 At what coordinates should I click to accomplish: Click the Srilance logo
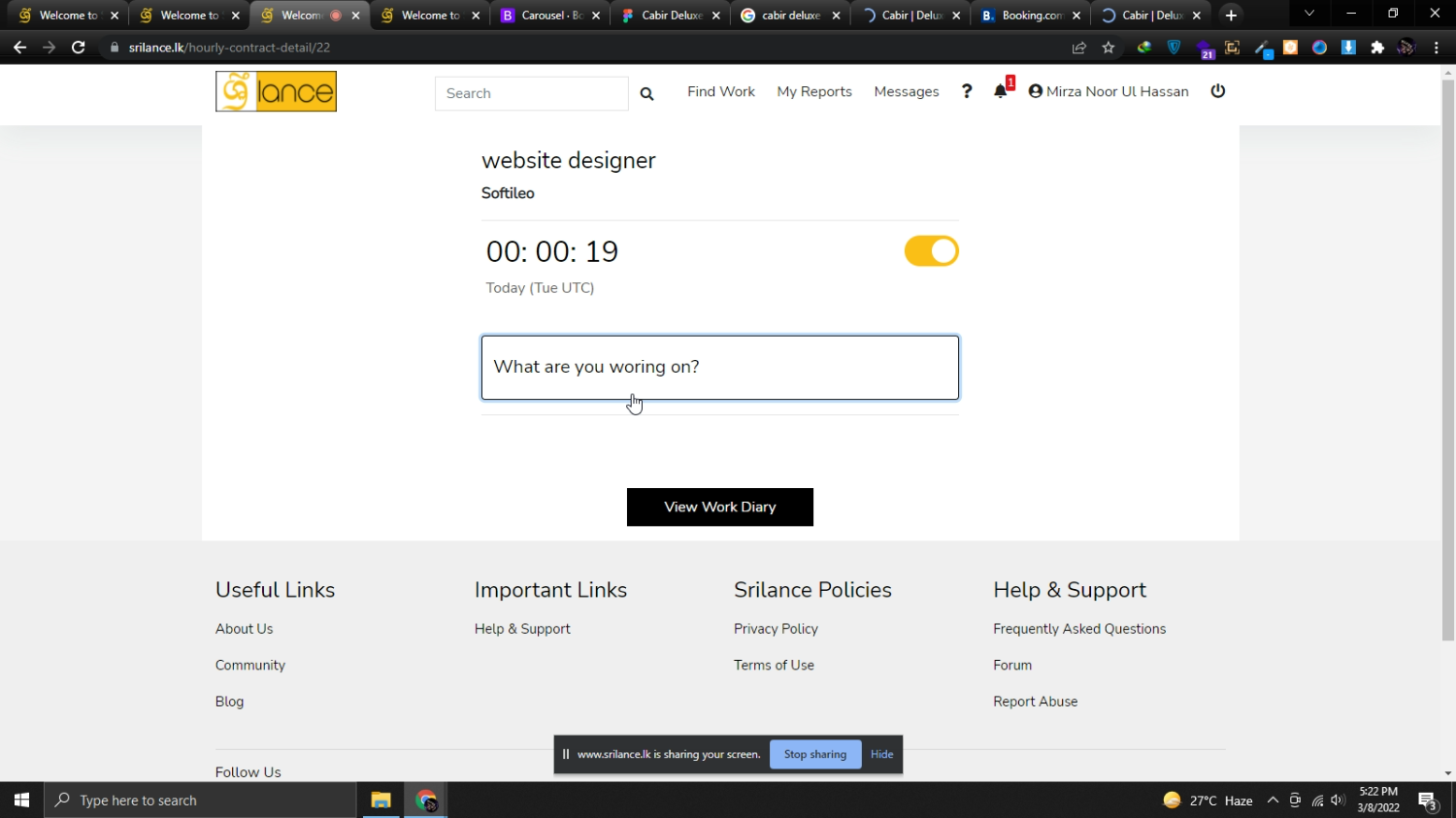(x=276, y=91)
